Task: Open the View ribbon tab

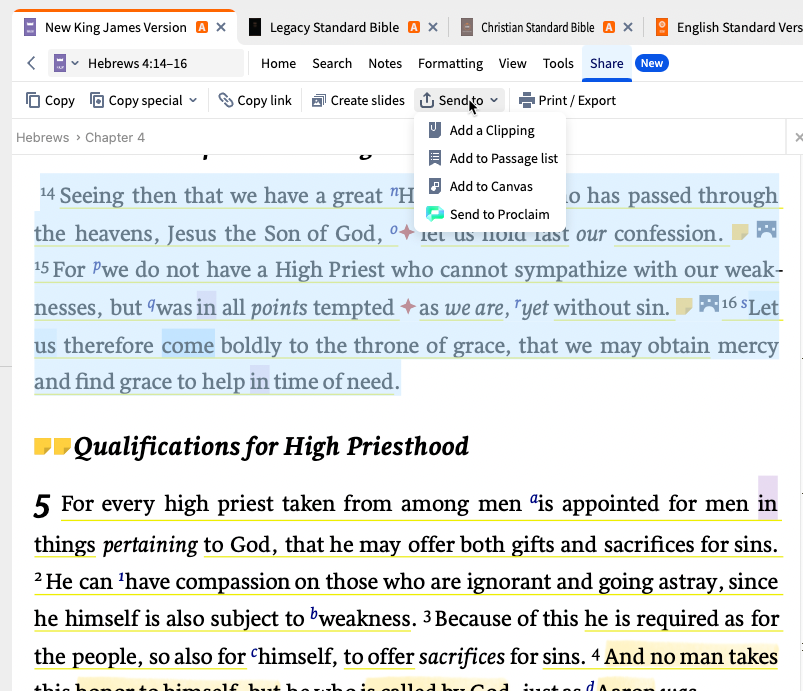Action: [513, 64]
